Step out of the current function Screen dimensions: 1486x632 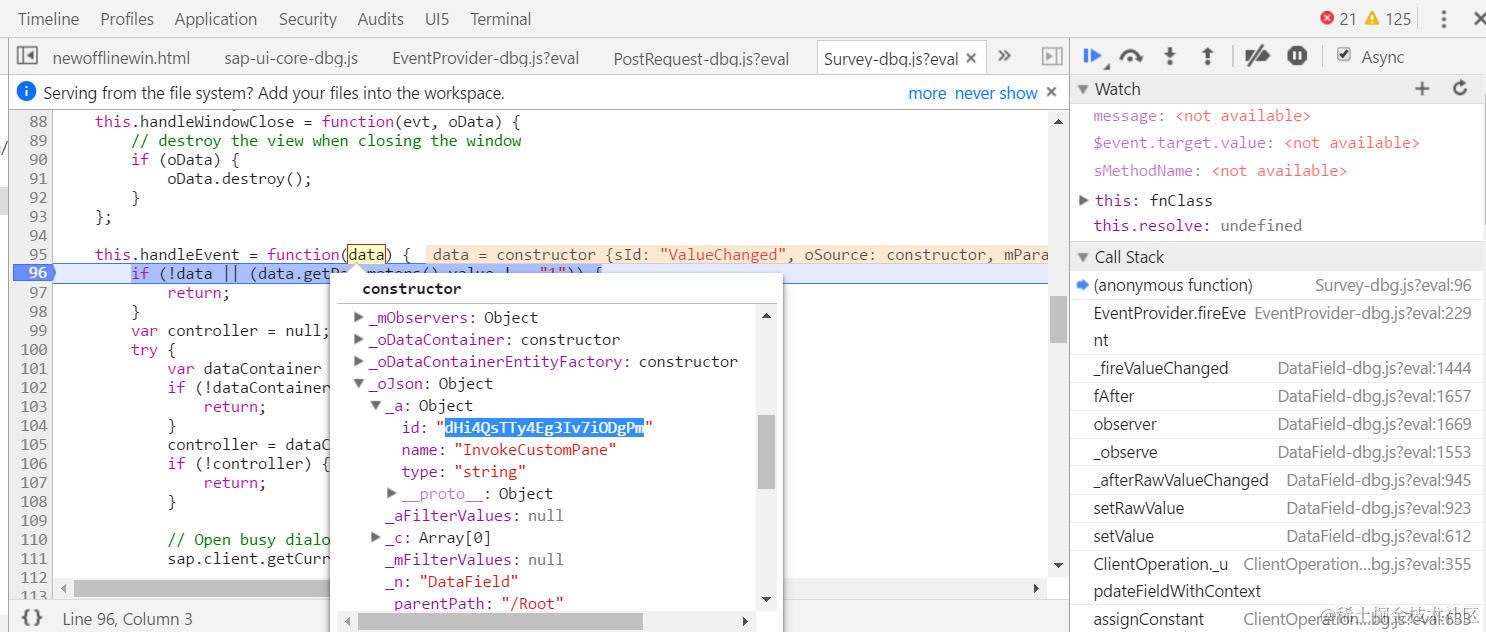coord(1207,57)
